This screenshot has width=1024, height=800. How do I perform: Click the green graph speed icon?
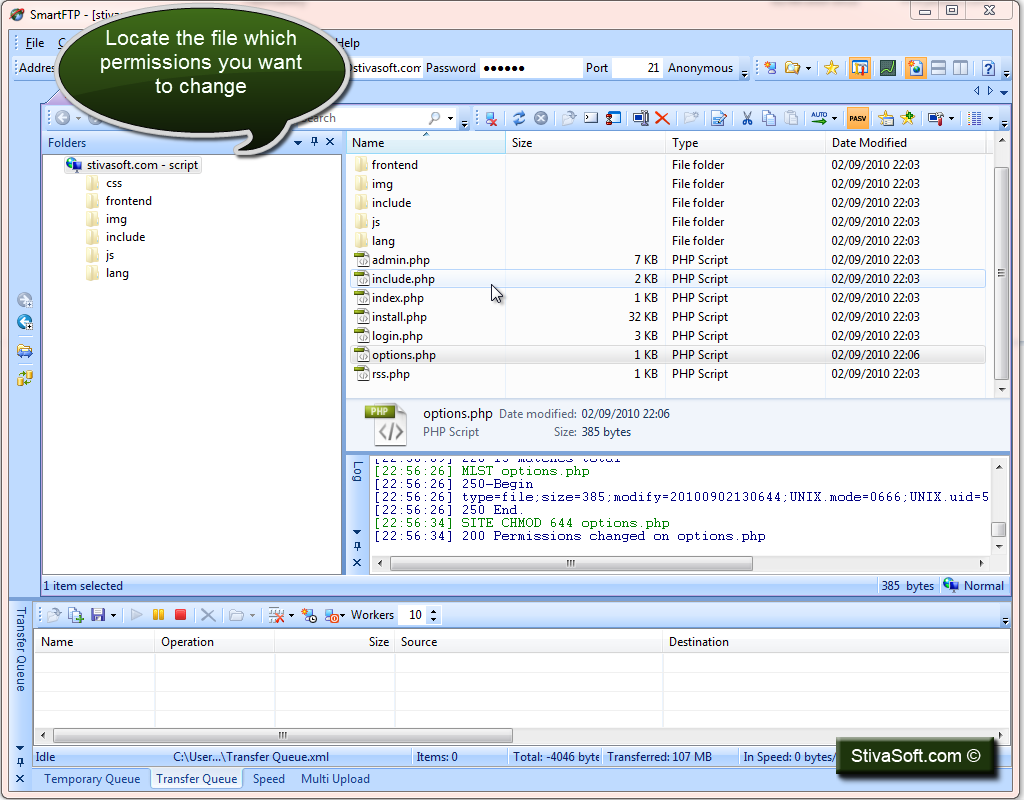coord(888,68)
